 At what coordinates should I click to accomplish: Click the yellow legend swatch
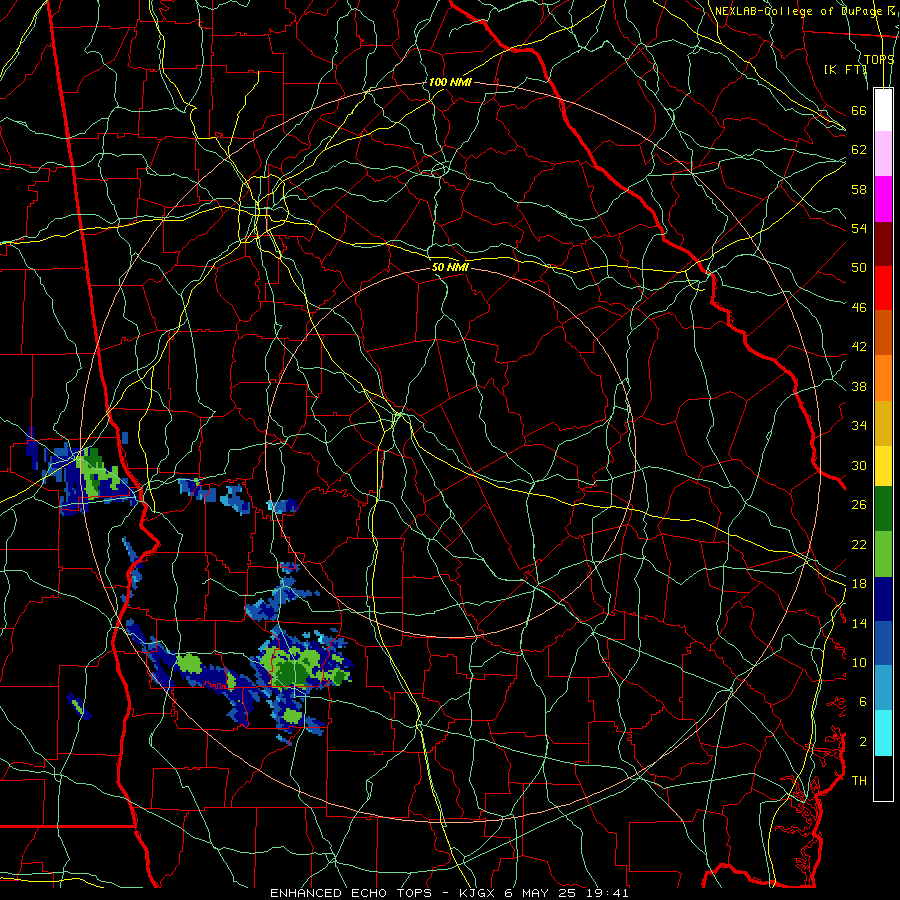pos(883,465)
